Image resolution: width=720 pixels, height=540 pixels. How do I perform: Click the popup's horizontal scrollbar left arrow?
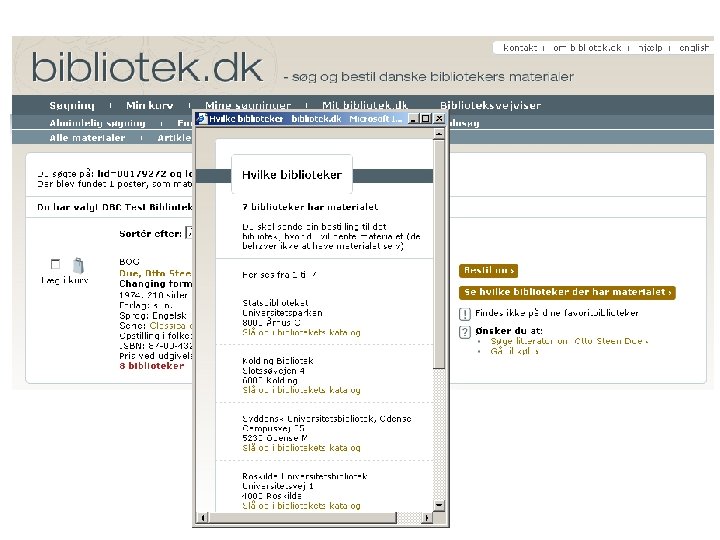202,518
